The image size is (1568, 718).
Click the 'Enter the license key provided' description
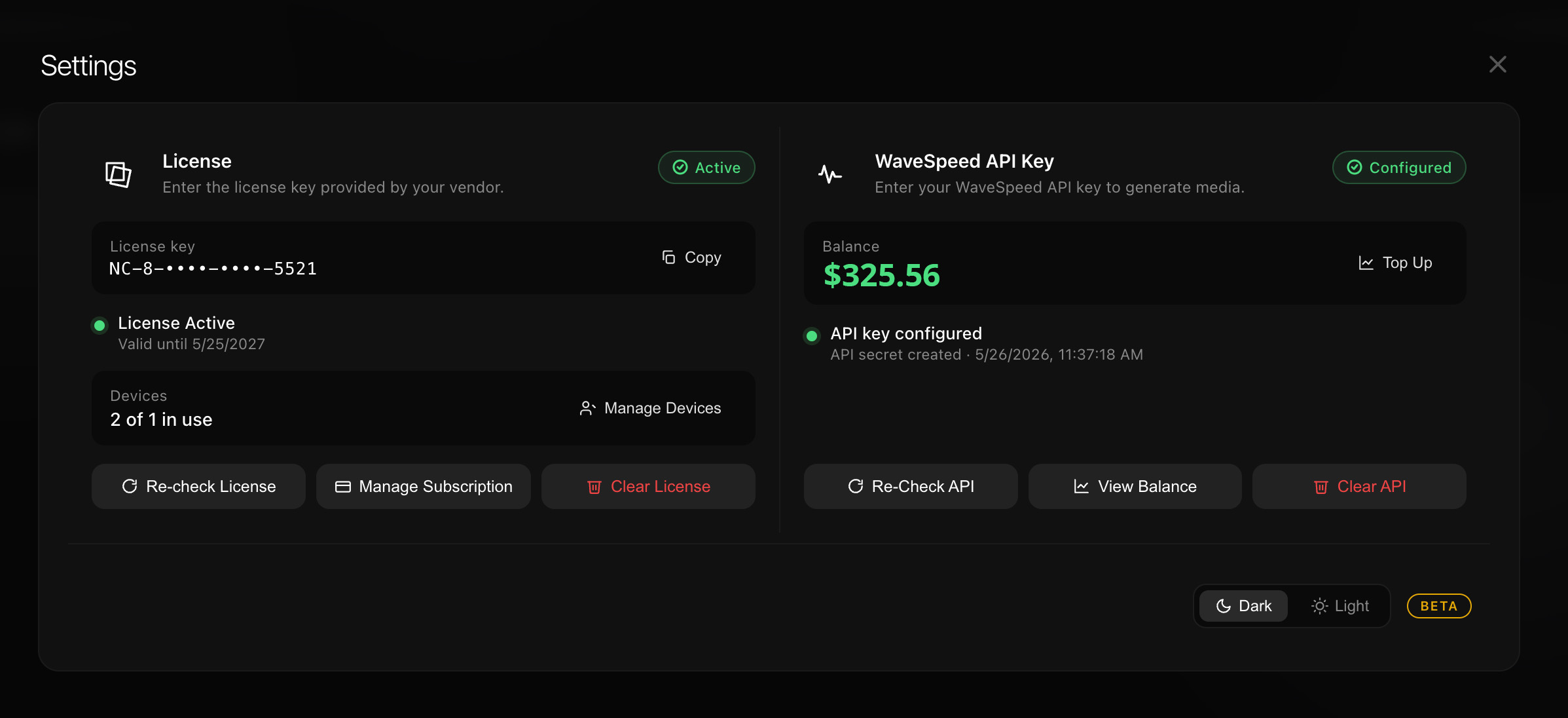click(333, 187)
